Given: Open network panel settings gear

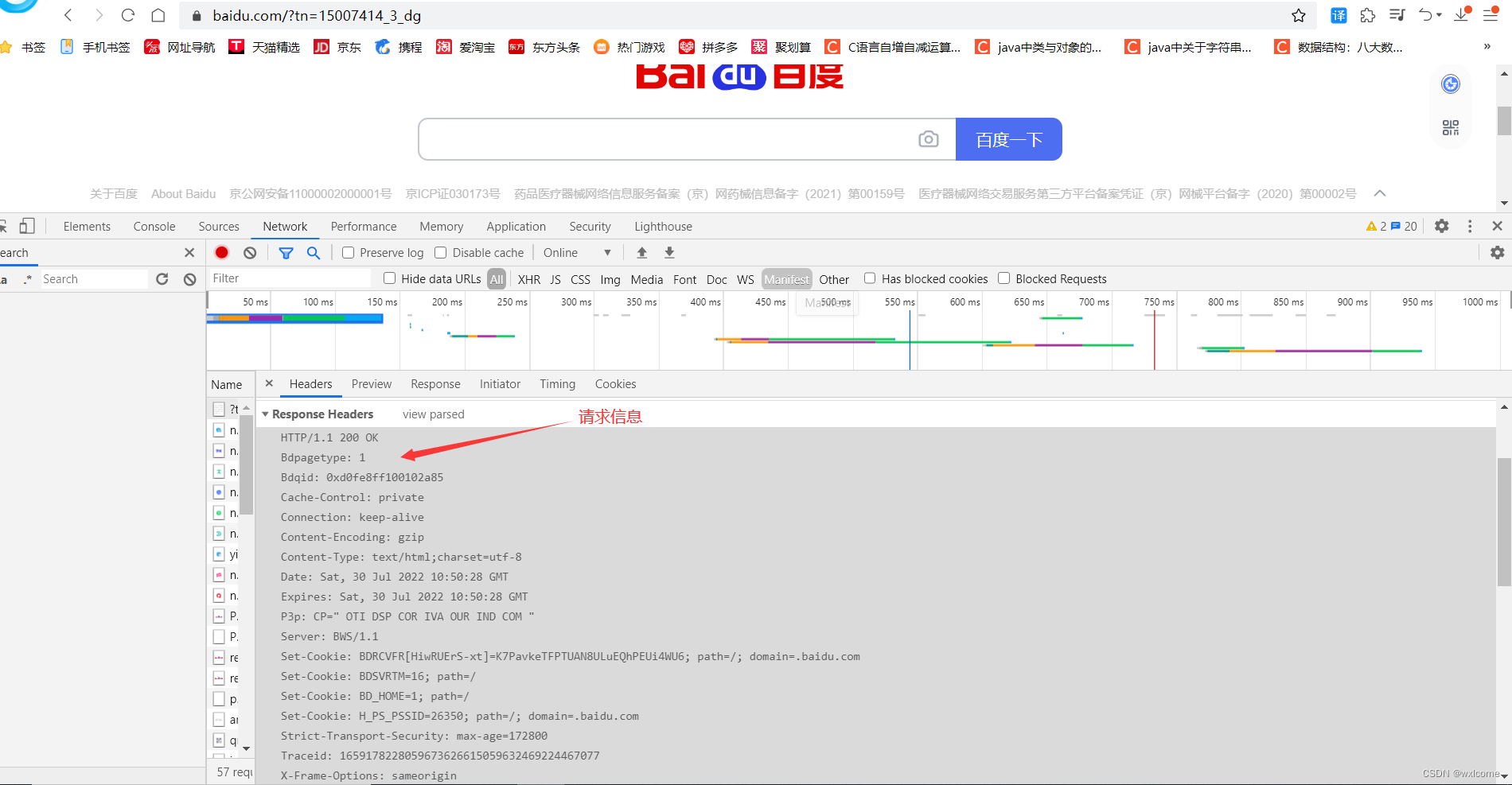Looking at the screenshot, I should click(x=1497, y=252).
